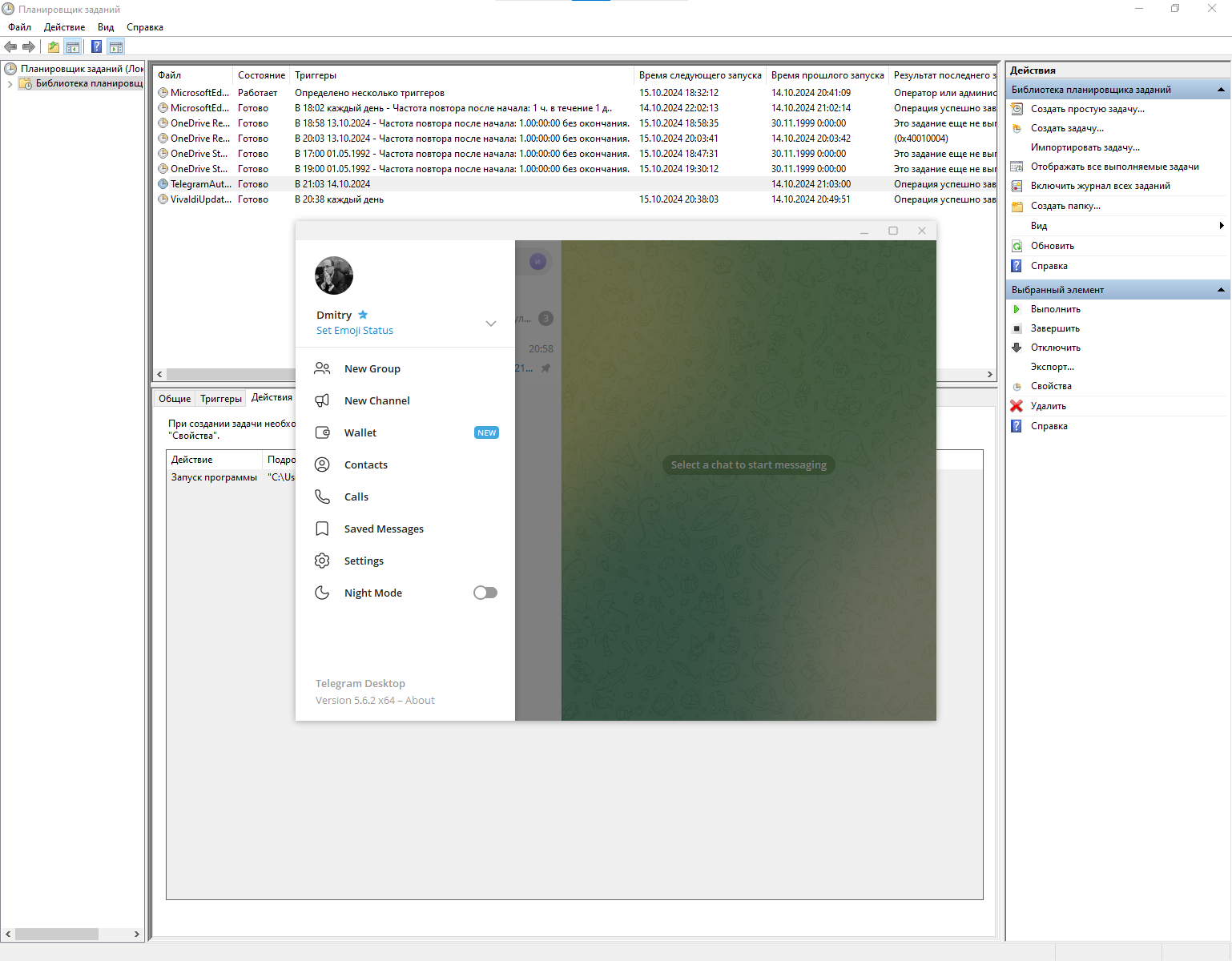
Task: Click the folder icon next to 'Создать папку...'
Action: point(1017,206)
